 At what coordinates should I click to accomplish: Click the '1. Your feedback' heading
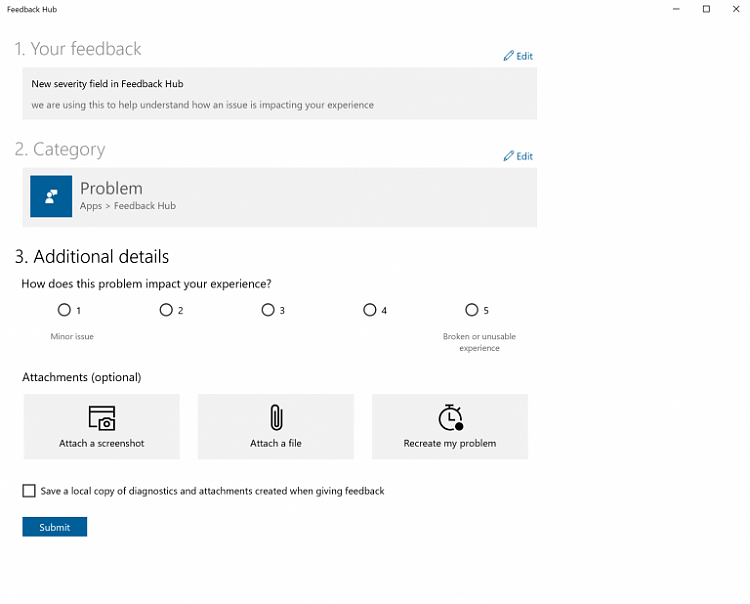[x=78, y=49]
